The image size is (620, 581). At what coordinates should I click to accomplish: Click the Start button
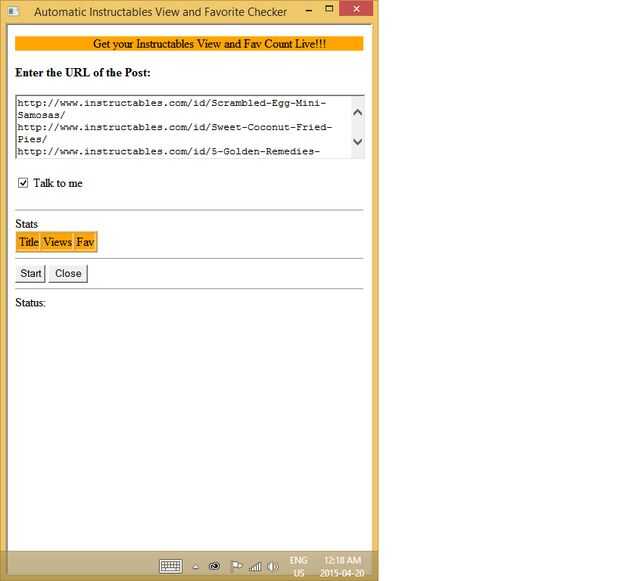pyautogui.click(x=30, y=273)
